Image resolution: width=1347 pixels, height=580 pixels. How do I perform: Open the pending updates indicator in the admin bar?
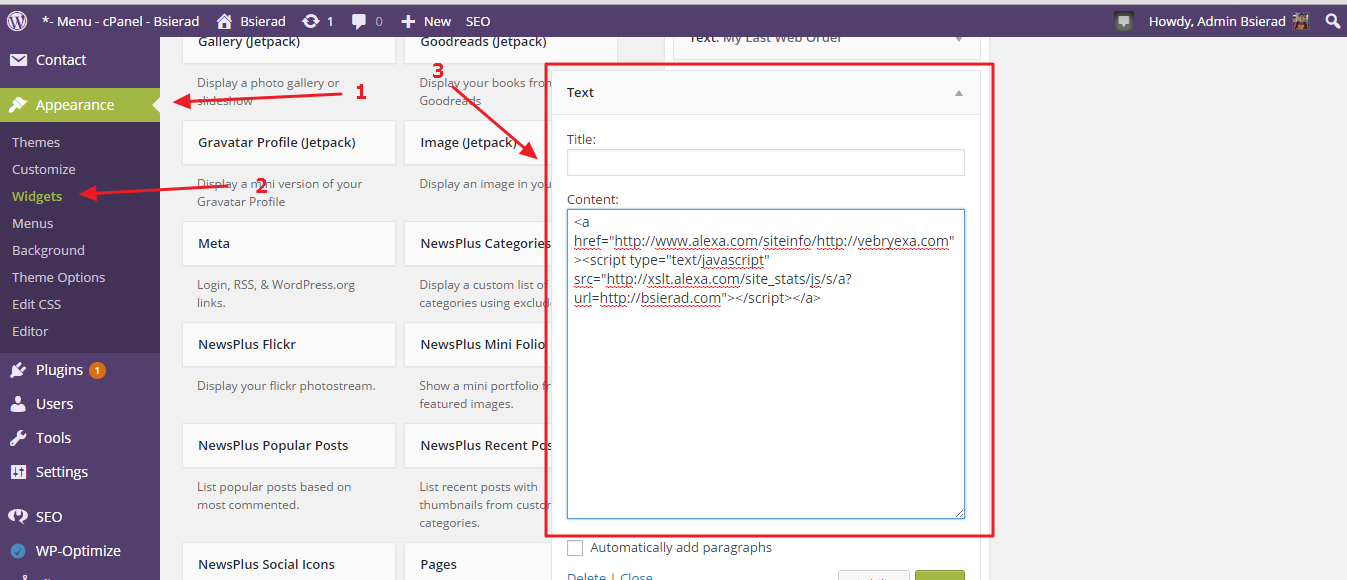(x=317, y=20)
